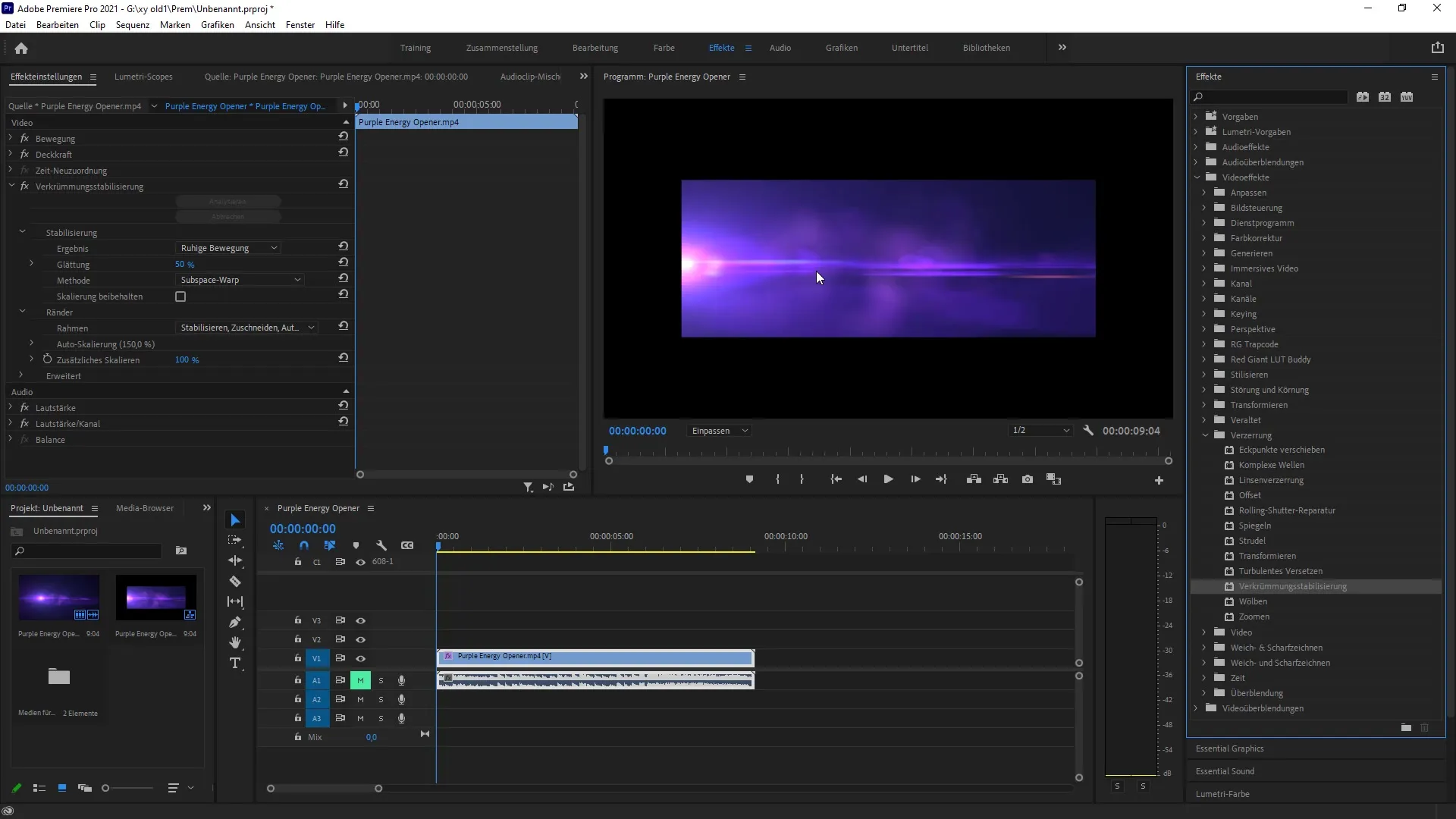The height and width of the screenshot is (819, 1456).
Task: Toggle V3 track output eye
Action: [361, 620]
